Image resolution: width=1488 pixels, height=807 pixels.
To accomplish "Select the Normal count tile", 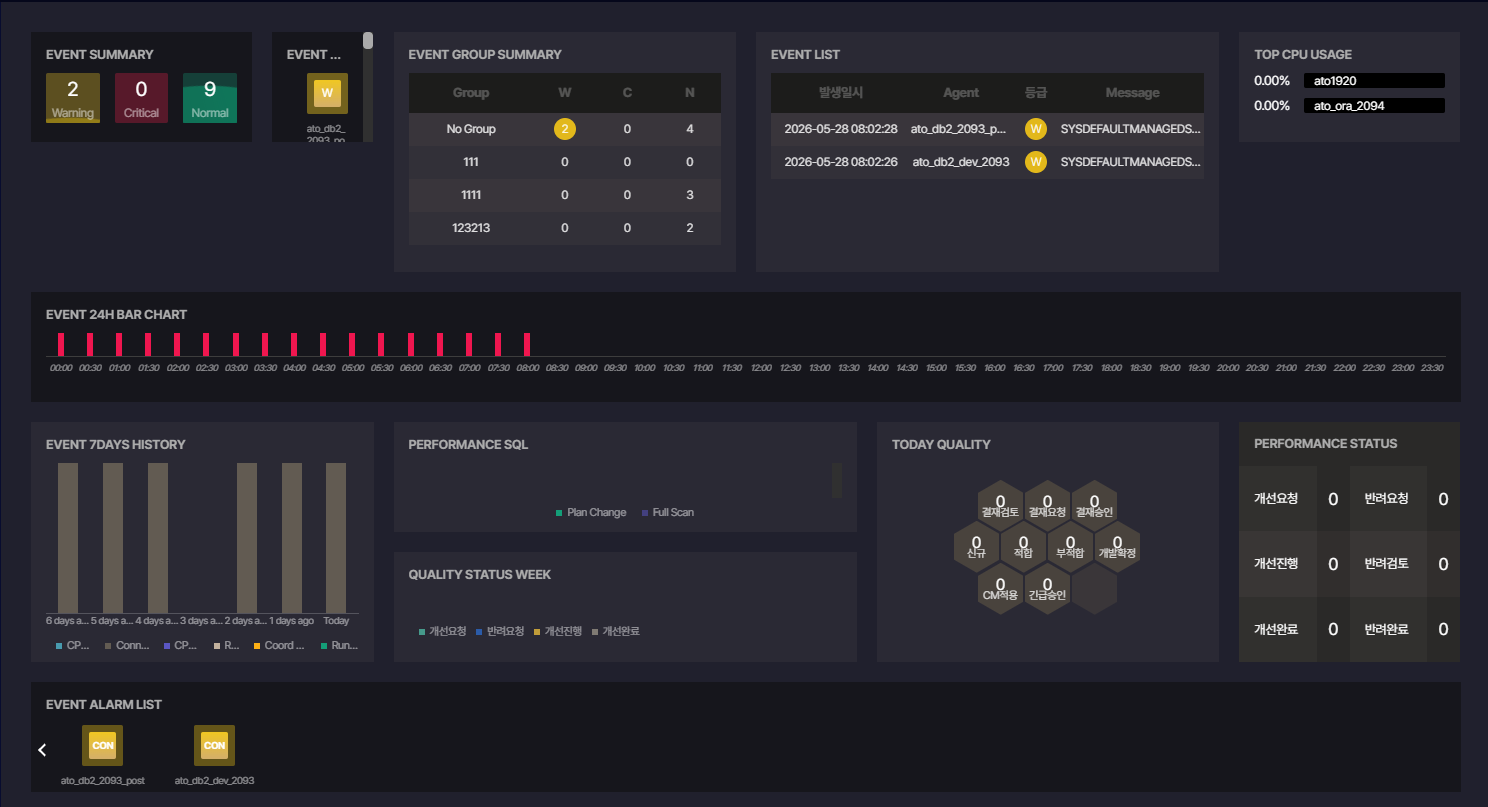I will coord(210,98).
